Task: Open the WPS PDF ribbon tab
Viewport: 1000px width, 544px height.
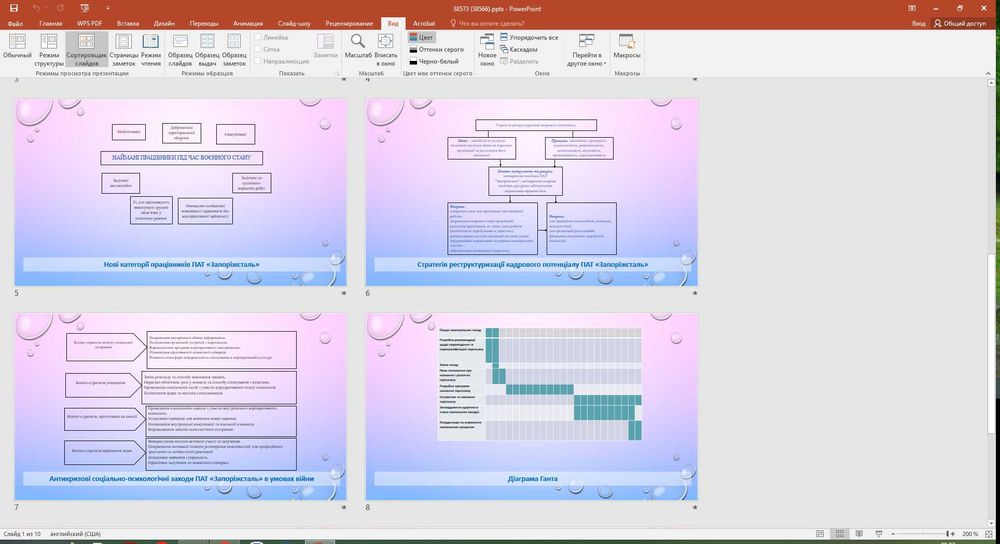Action: click(x=89, y=24)
